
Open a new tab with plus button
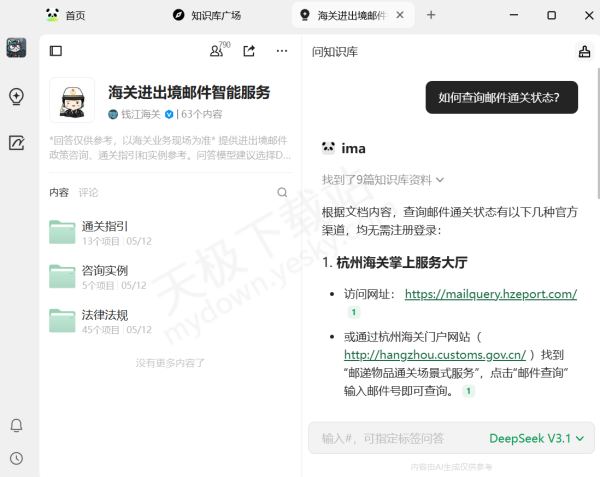[x=431, y=15]
